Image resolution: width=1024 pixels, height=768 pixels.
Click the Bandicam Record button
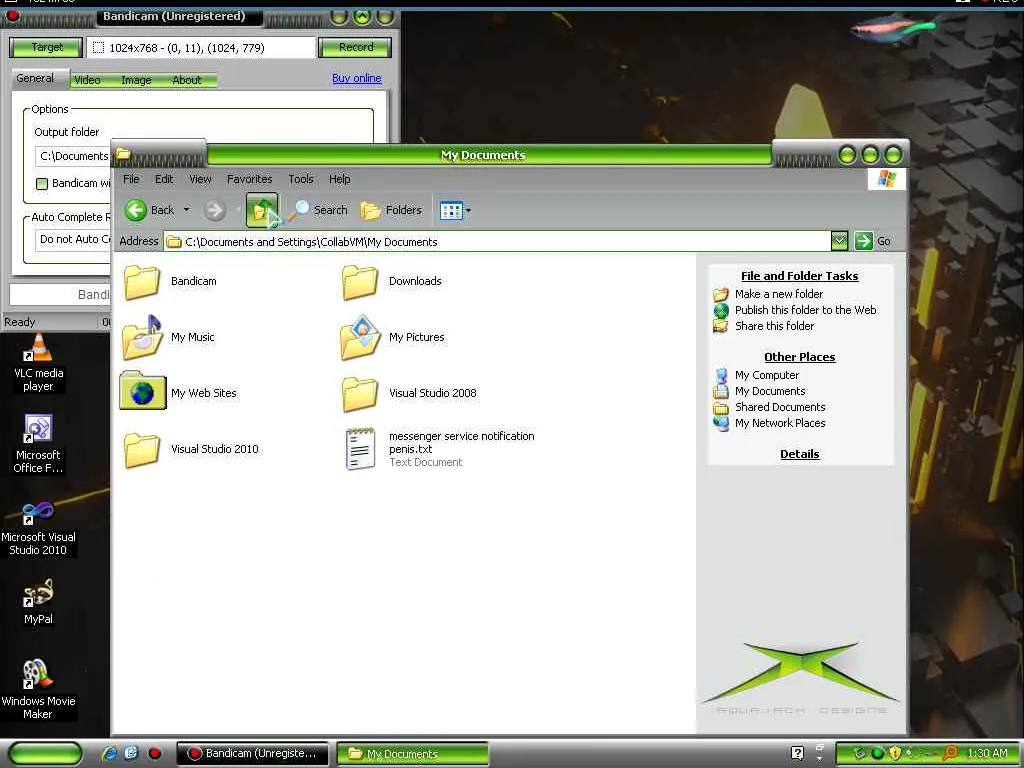(x=355, y=47)
